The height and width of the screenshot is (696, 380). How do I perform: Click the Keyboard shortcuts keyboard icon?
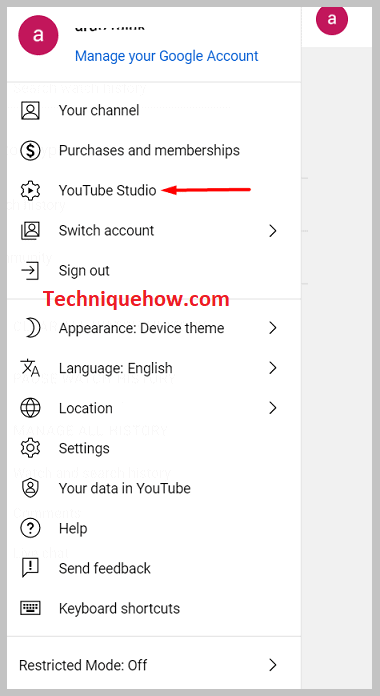(30, 608)
